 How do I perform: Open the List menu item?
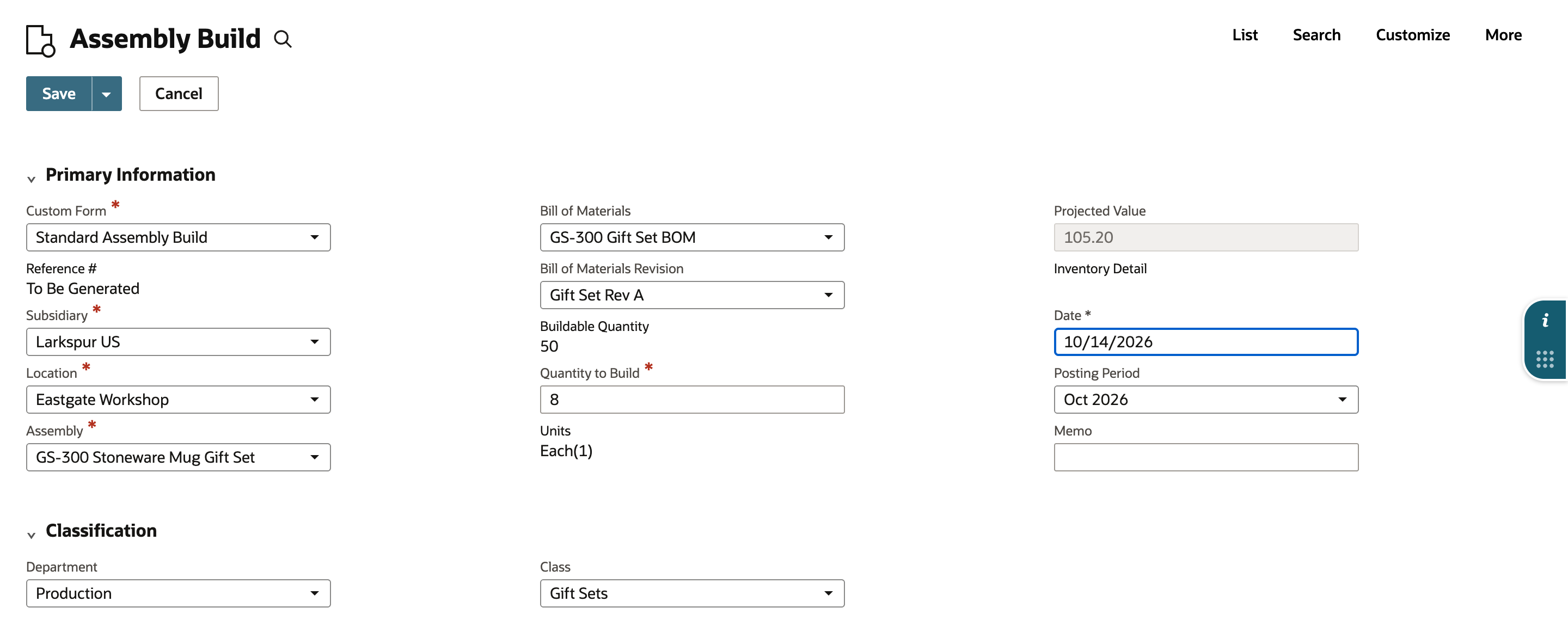tap(1245, 35)
